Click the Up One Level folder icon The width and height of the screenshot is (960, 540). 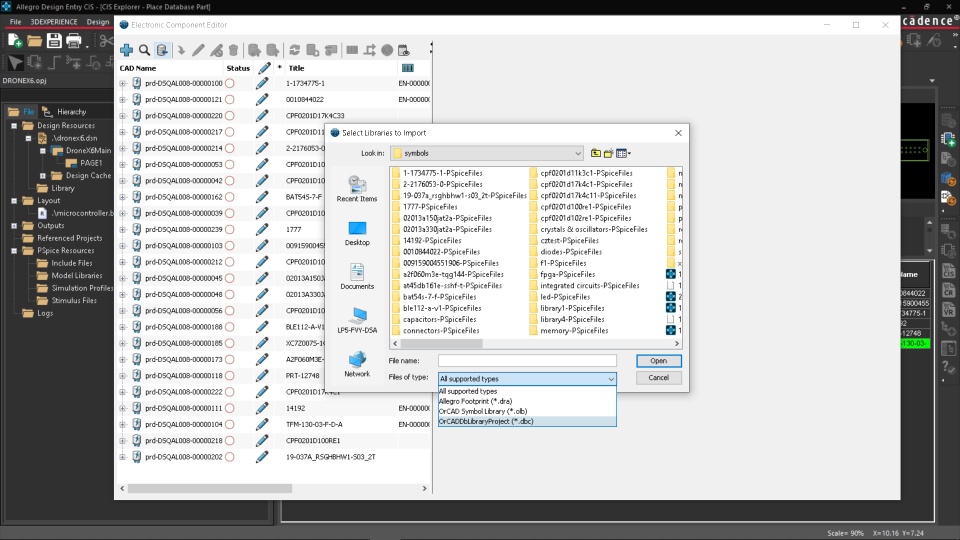(596, 153)
